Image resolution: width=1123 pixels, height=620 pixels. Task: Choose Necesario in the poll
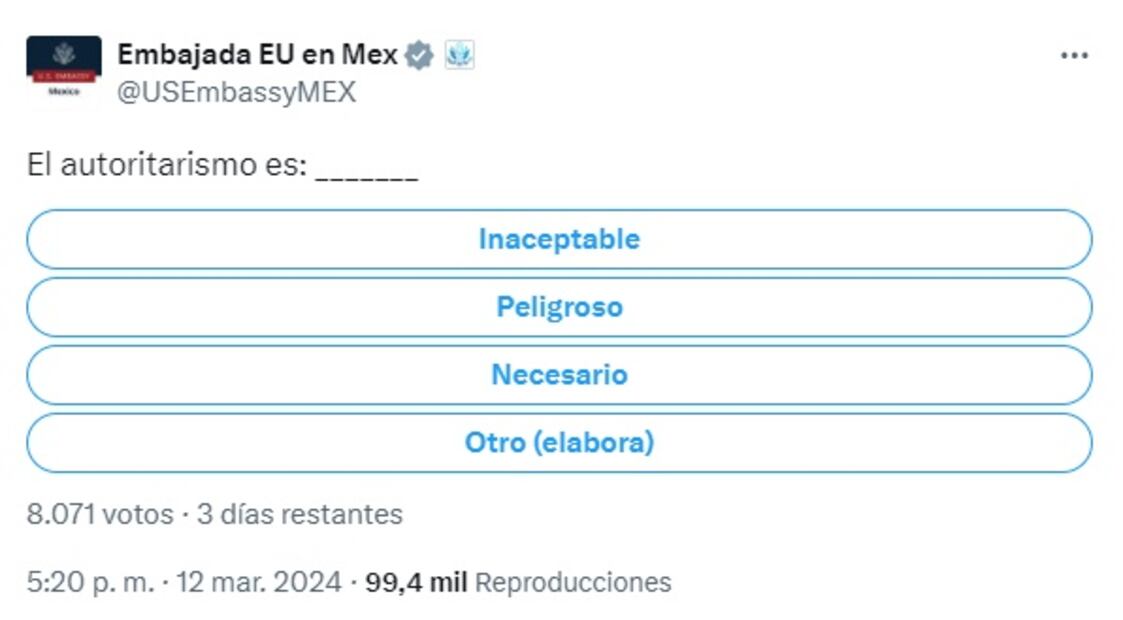tap(558, 374)
